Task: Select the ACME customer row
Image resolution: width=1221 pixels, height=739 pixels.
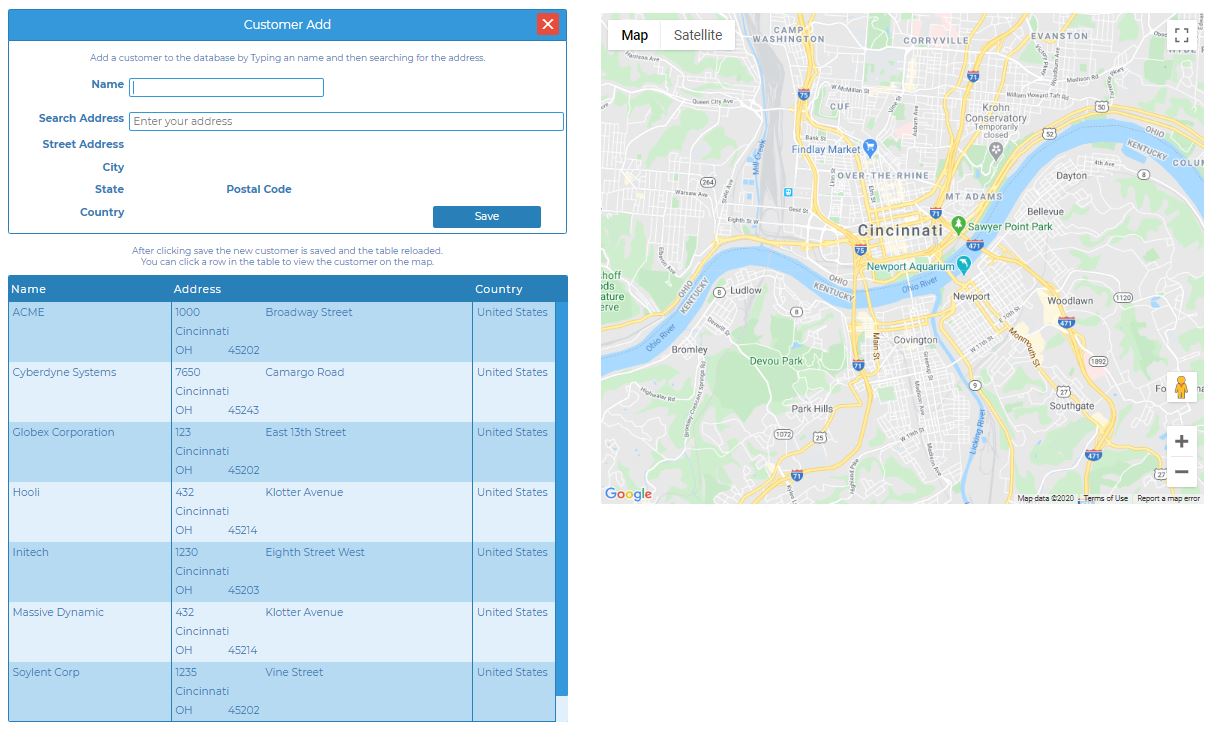Action: (x=282, y=331)
